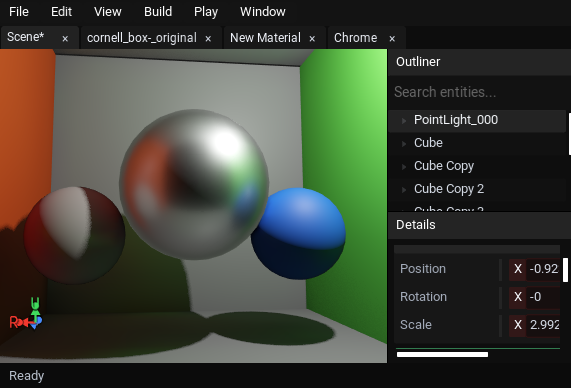Click the Outliner vertical scrollbar
This screenshot has width=571, height=388.
(569, 134)
